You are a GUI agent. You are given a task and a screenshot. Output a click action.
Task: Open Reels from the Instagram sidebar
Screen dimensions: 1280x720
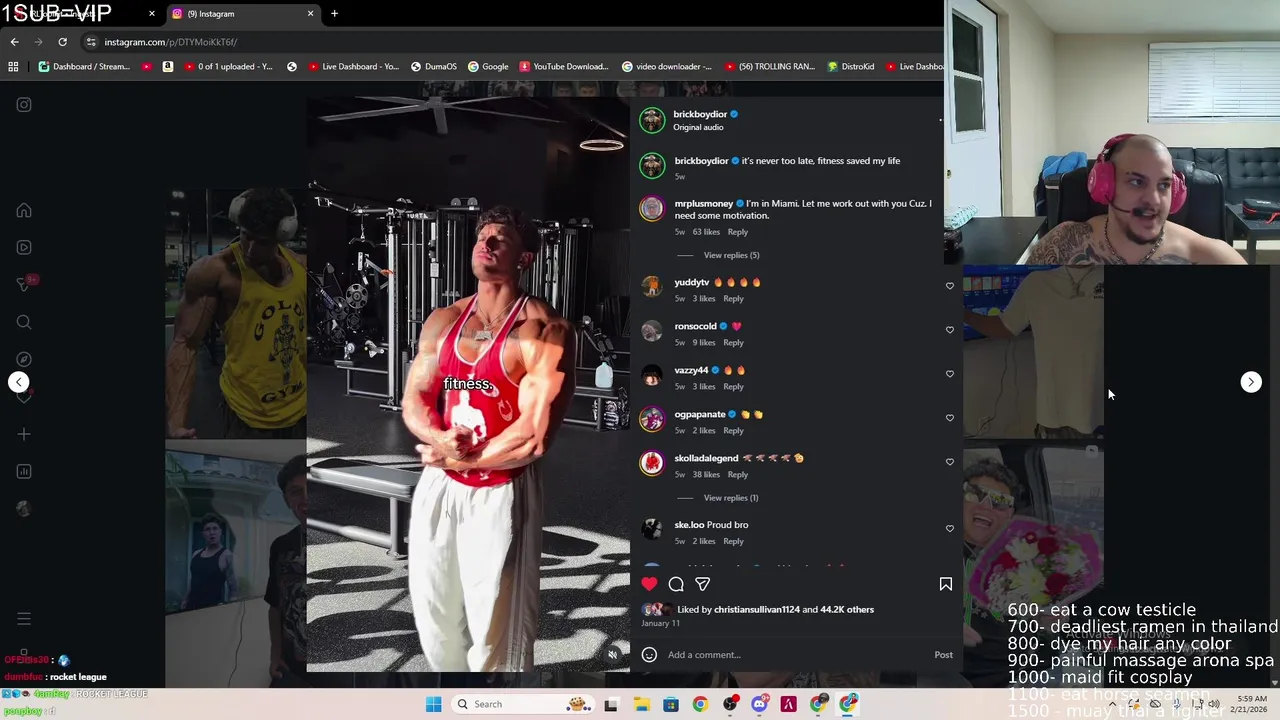(x=24, y=248)
